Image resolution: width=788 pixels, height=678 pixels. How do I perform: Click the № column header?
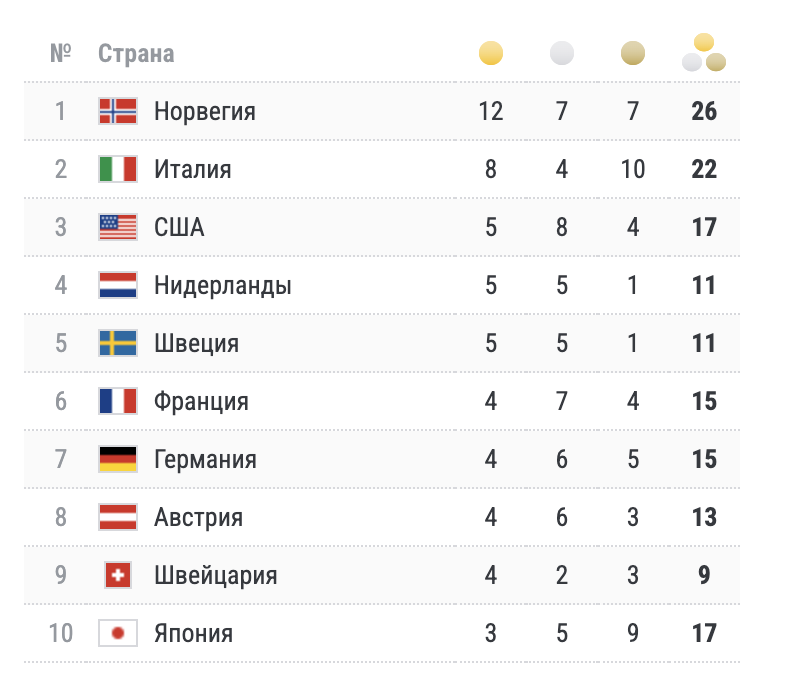61,53
